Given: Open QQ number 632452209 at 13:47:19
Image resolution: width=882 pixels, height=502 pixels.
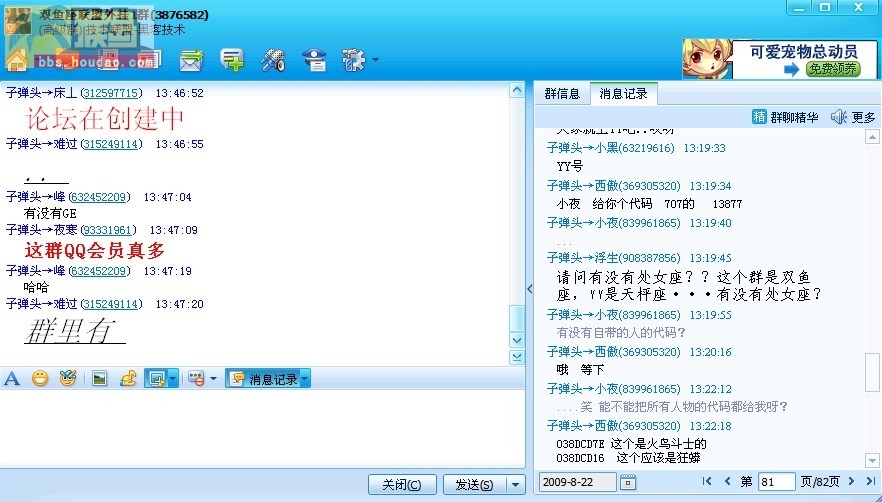Looking at the screenshot, I should [99, 271].
